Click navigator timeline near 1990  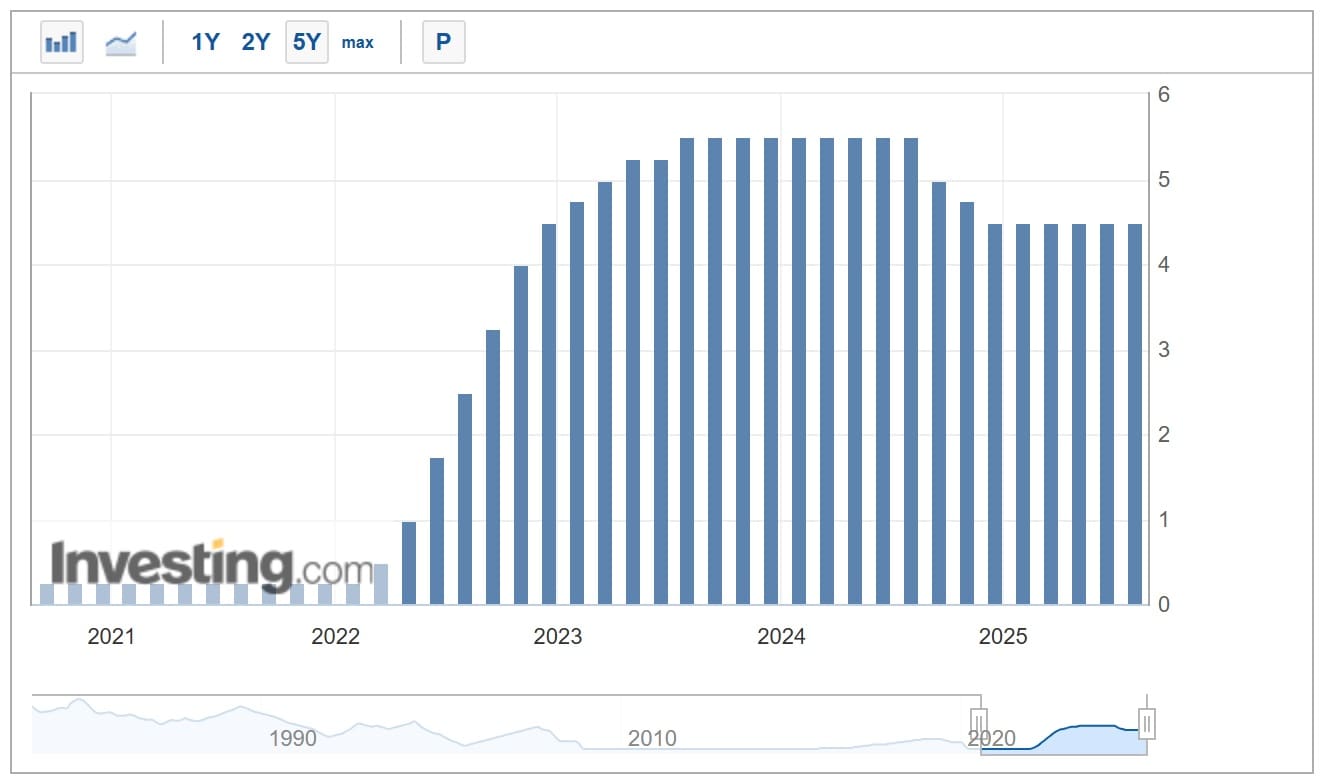tap(292, 738)
